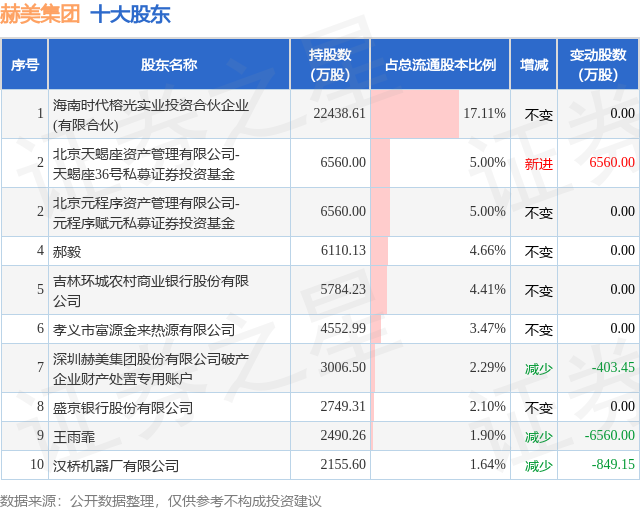Click holding value 2490.26
This screenshot has width=640, height=510.
coord(343,435)
